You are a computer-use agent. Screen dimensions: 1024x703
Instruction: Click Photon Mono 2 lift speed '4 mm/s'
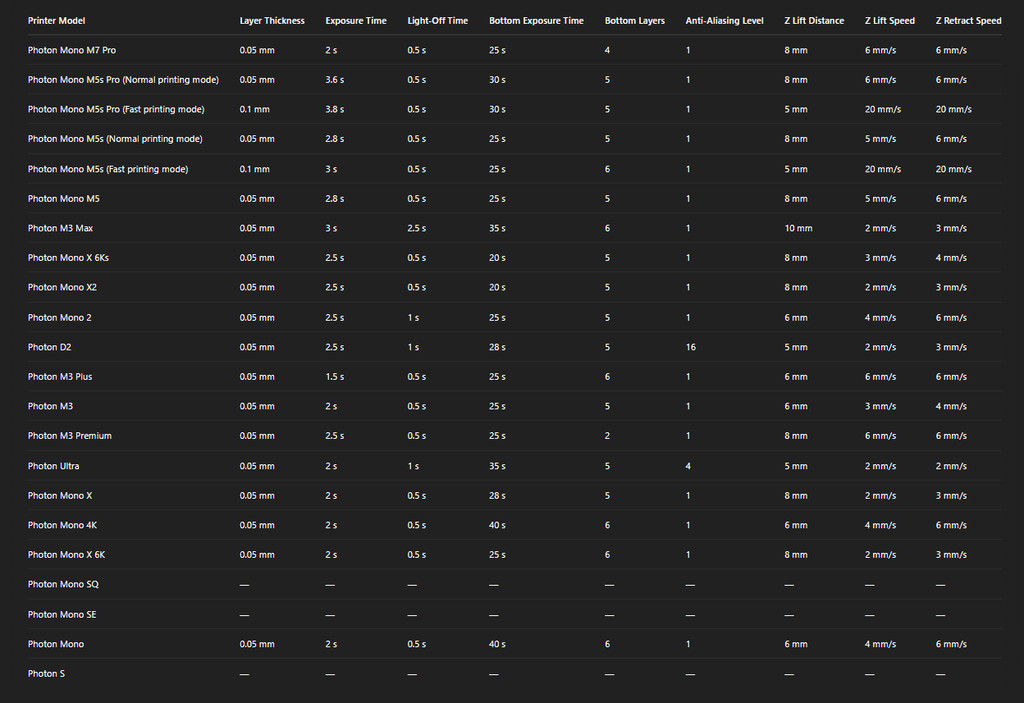tap(880, 318)
